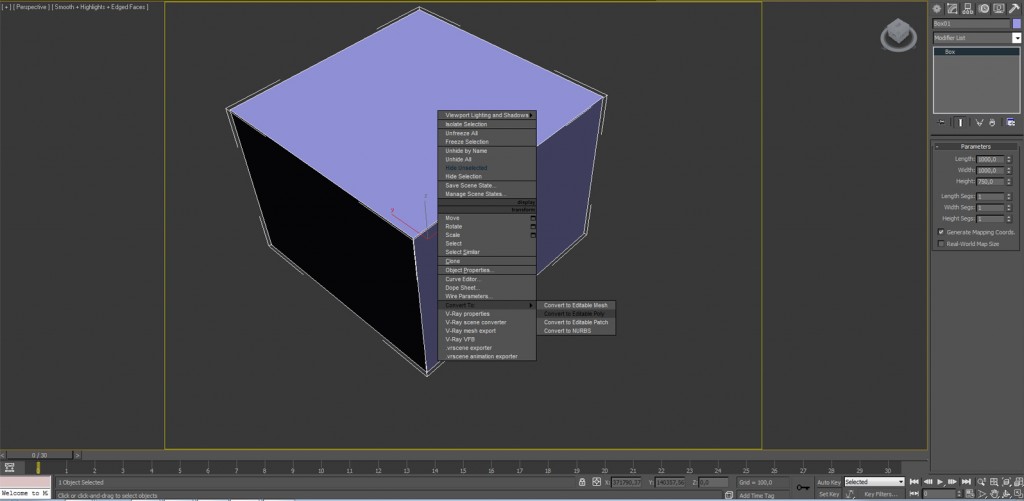Play the animation
This screenshot has width=1024, height=501.
click(940, 482)
